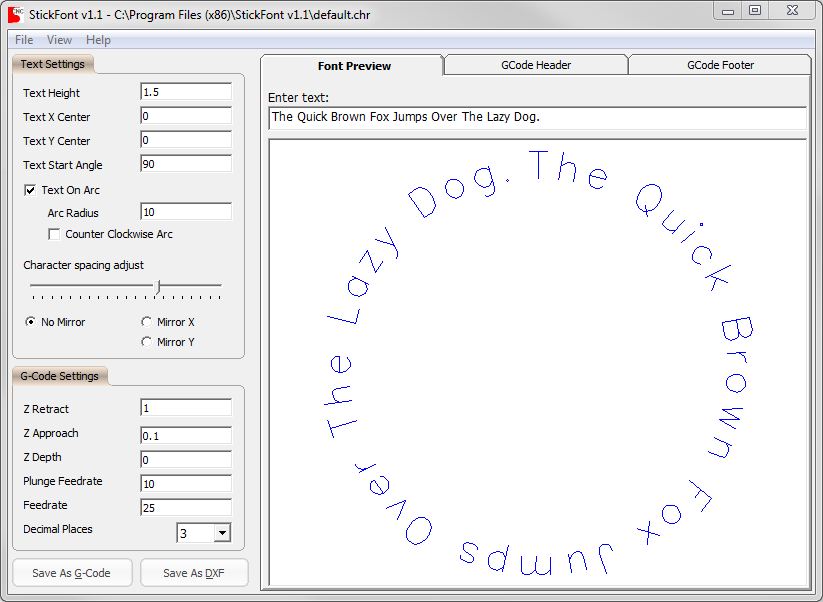The height and width of the screenshot is (602, 823).
Task: Click the G-Code Settings group label
Action: [x=59, y=376]
